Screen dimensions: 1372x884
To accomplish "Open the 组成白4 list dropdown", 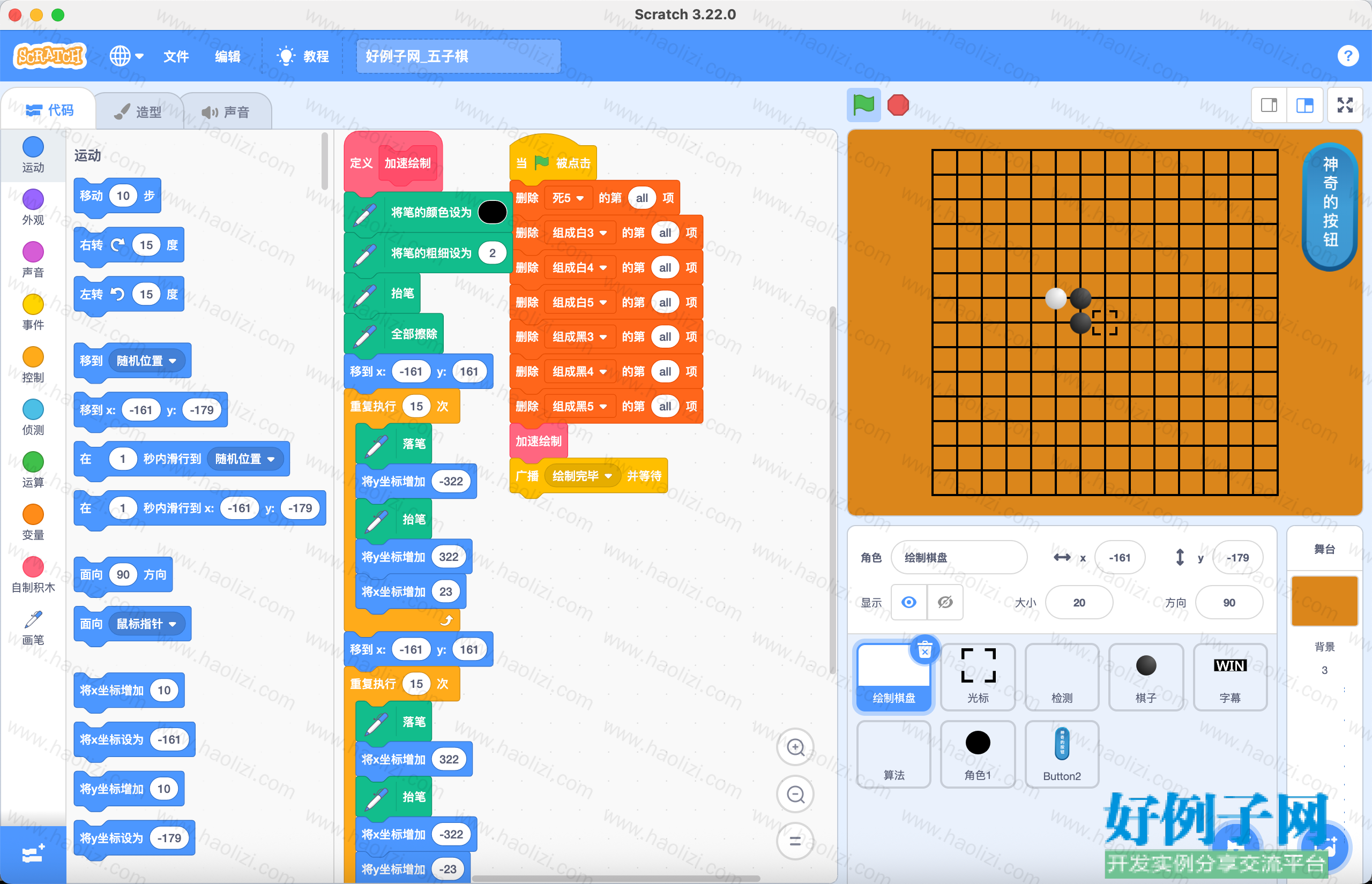I will (x=579, y=267).
